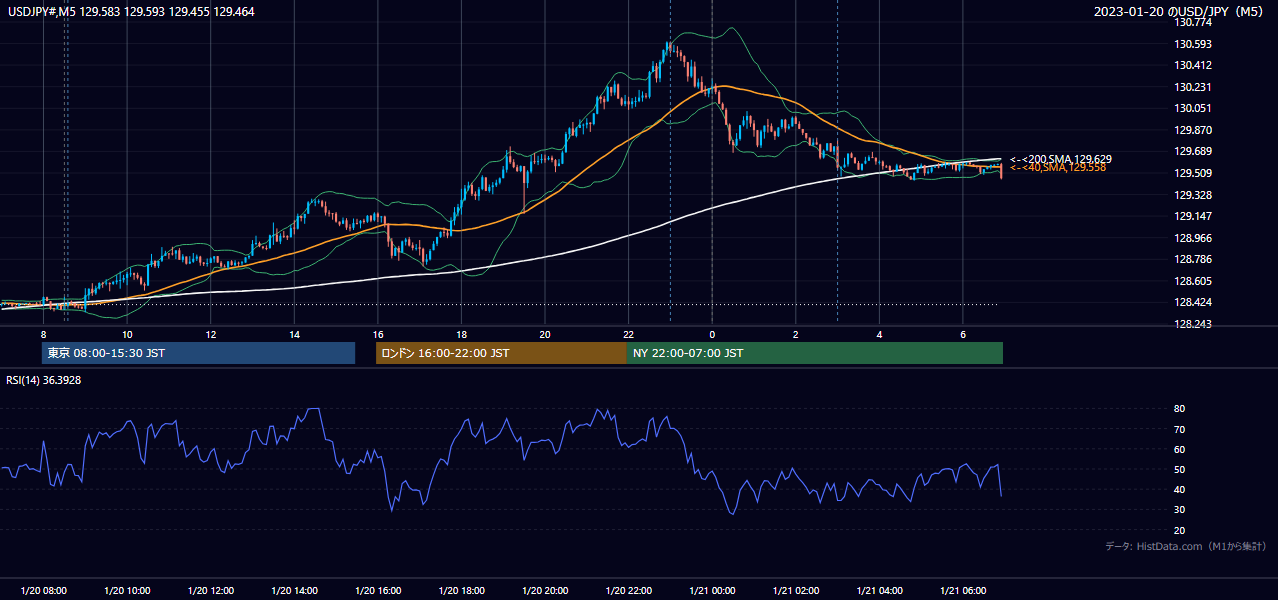Click price axis value 128.605

pos(1192,282)
